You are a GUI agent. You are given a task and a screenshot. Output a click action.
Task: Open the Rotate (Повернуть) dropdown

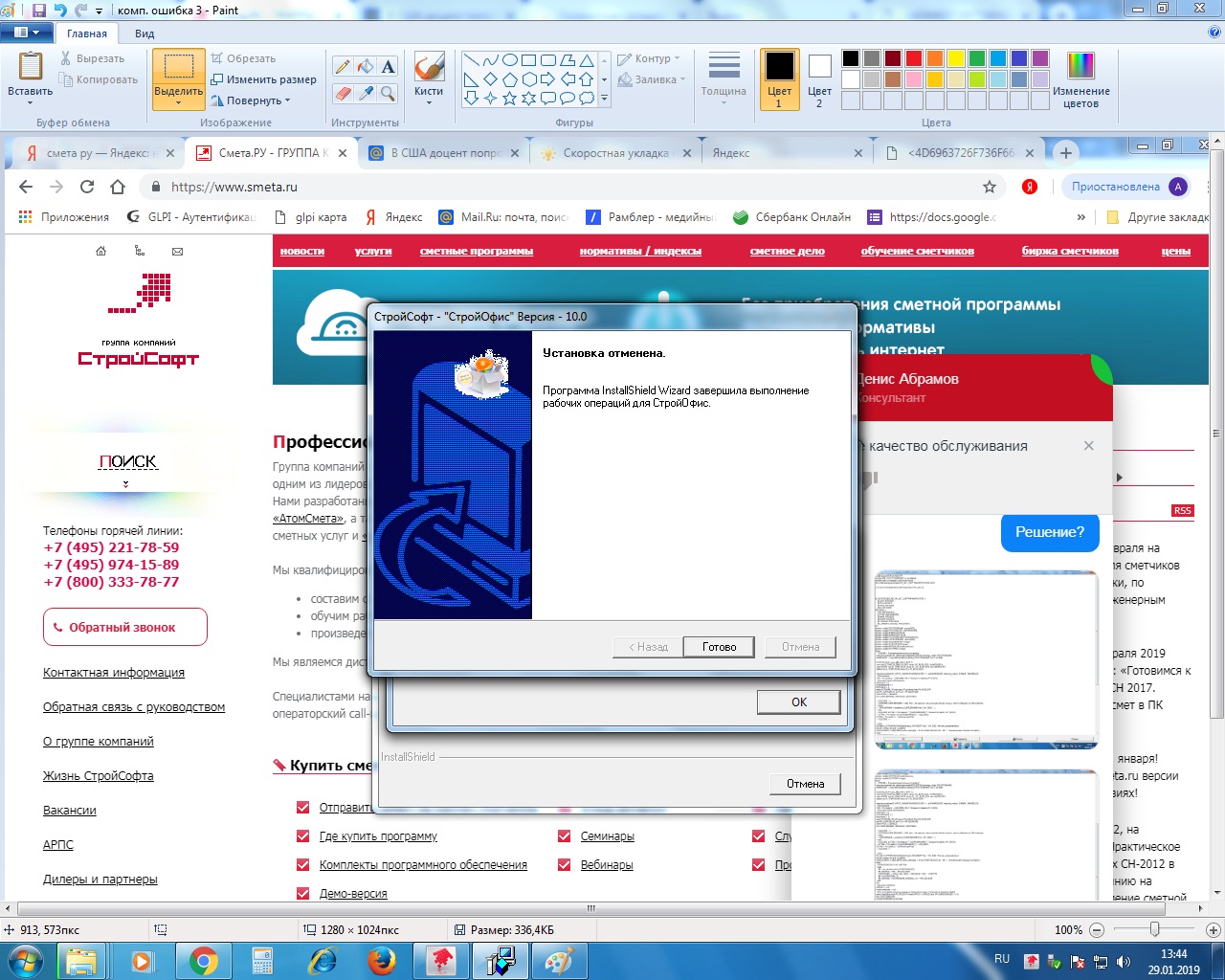pos(251,100)
